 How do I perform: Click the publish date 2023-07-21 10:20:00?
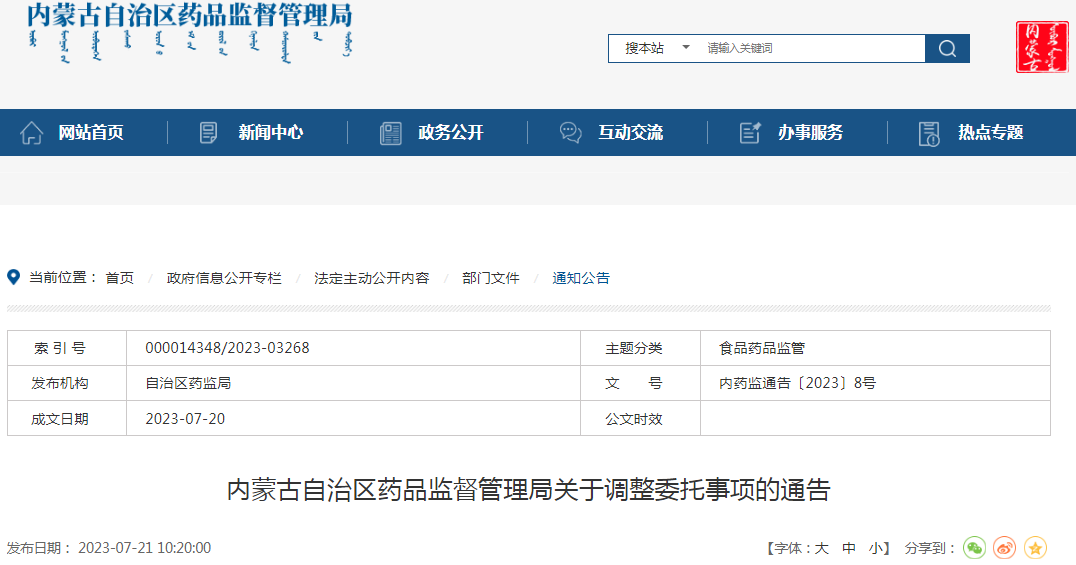pyautogui.click(x=144, y=548)
